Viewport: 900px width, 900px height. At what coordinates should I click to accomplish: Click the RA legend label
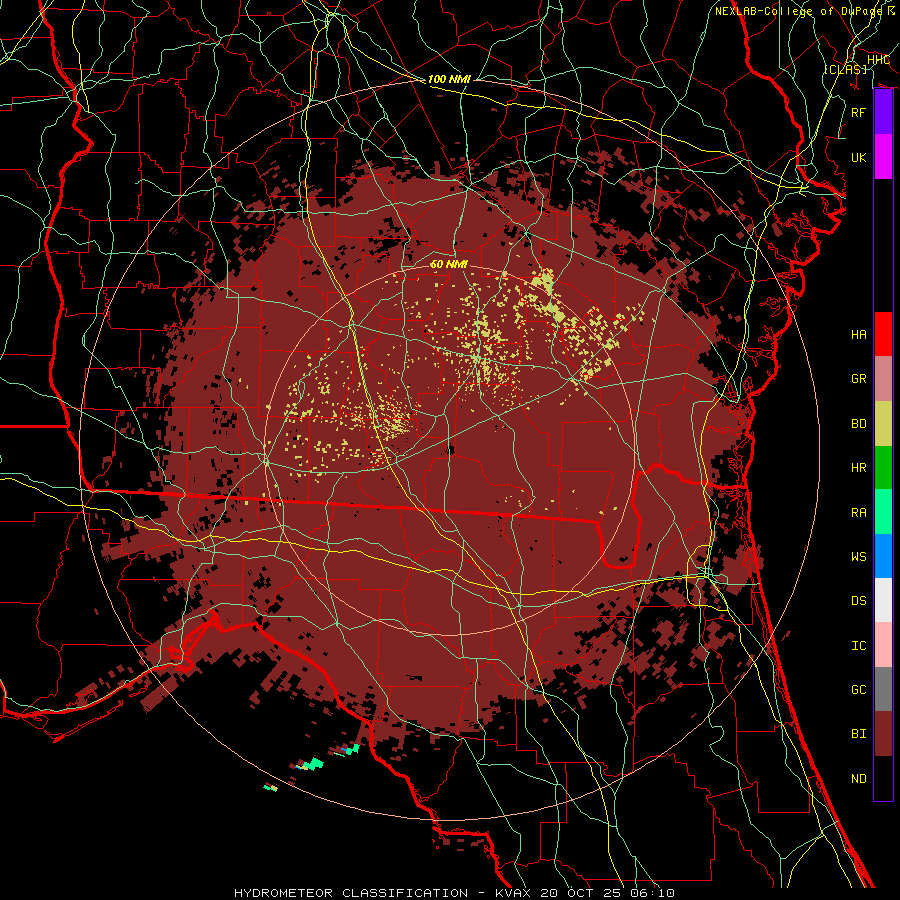(x=858, y=513)
